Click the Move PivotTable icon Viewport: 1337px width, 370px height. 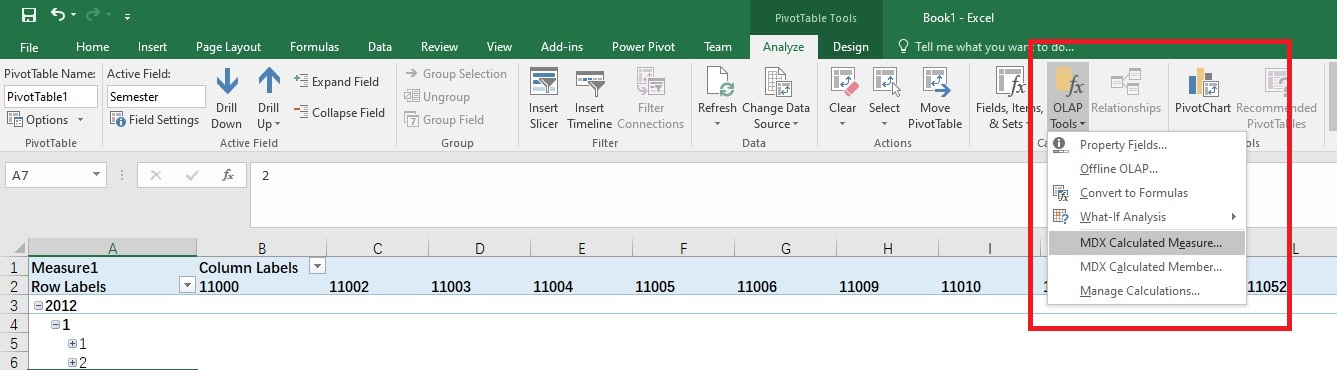(935, 83)
